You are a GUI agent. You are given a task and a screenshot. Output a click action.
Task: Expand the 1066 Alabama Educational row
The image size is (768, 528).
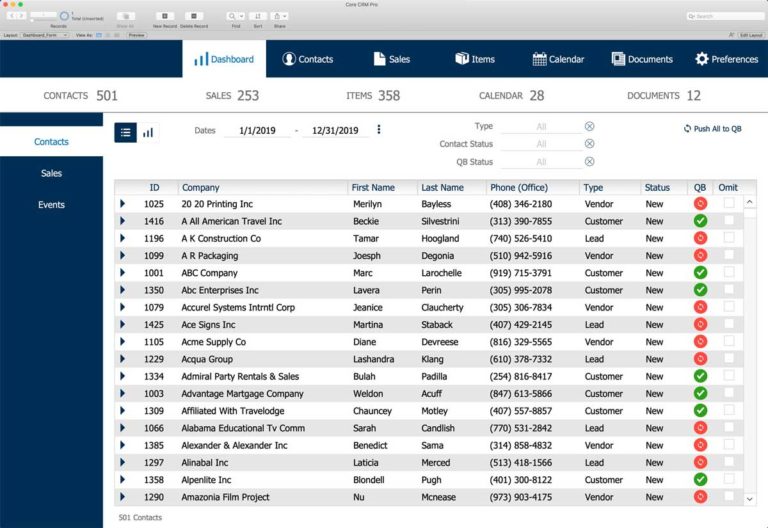(122, 428)
